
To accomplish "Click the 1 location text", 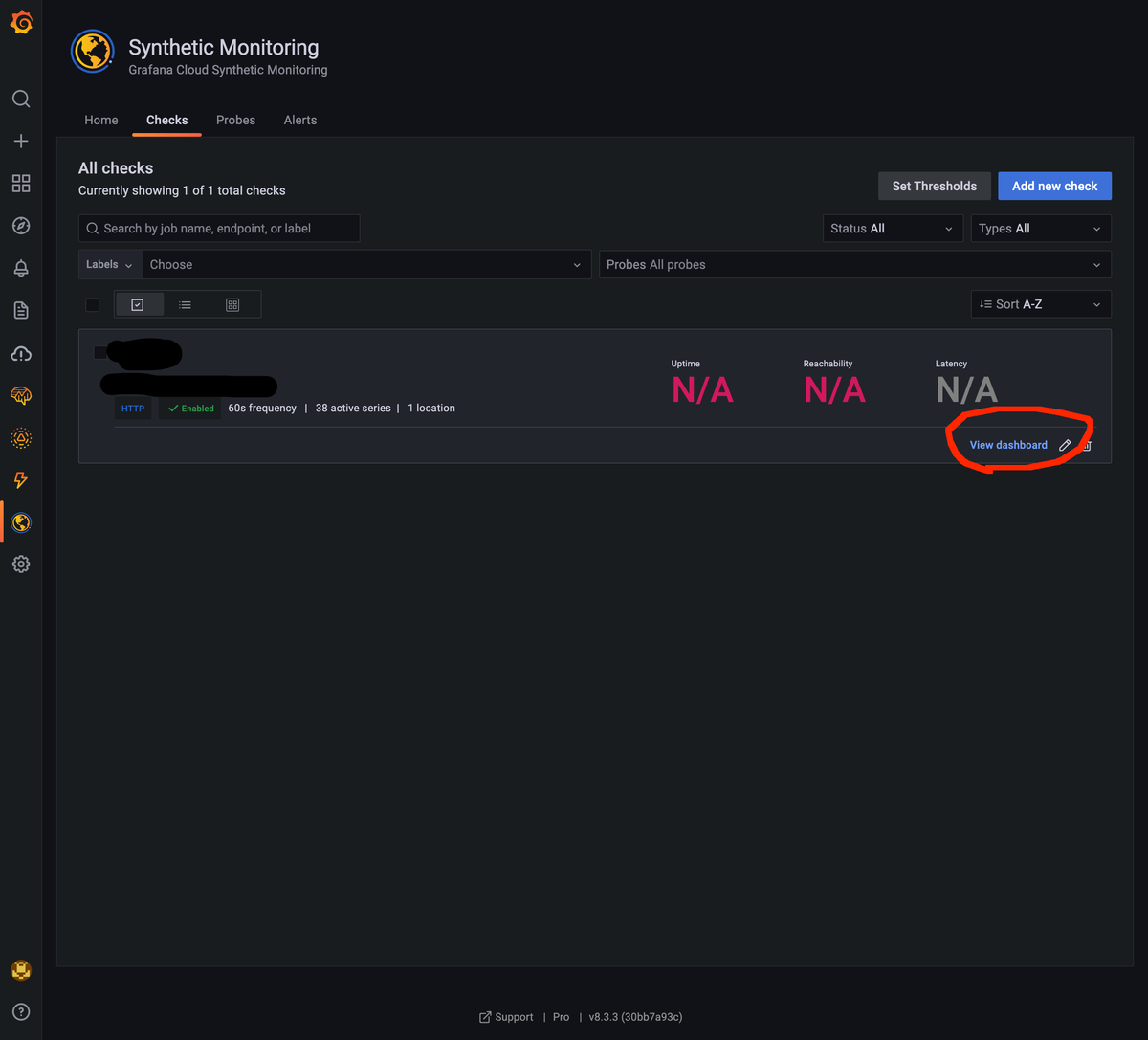I will pos(431,409).
